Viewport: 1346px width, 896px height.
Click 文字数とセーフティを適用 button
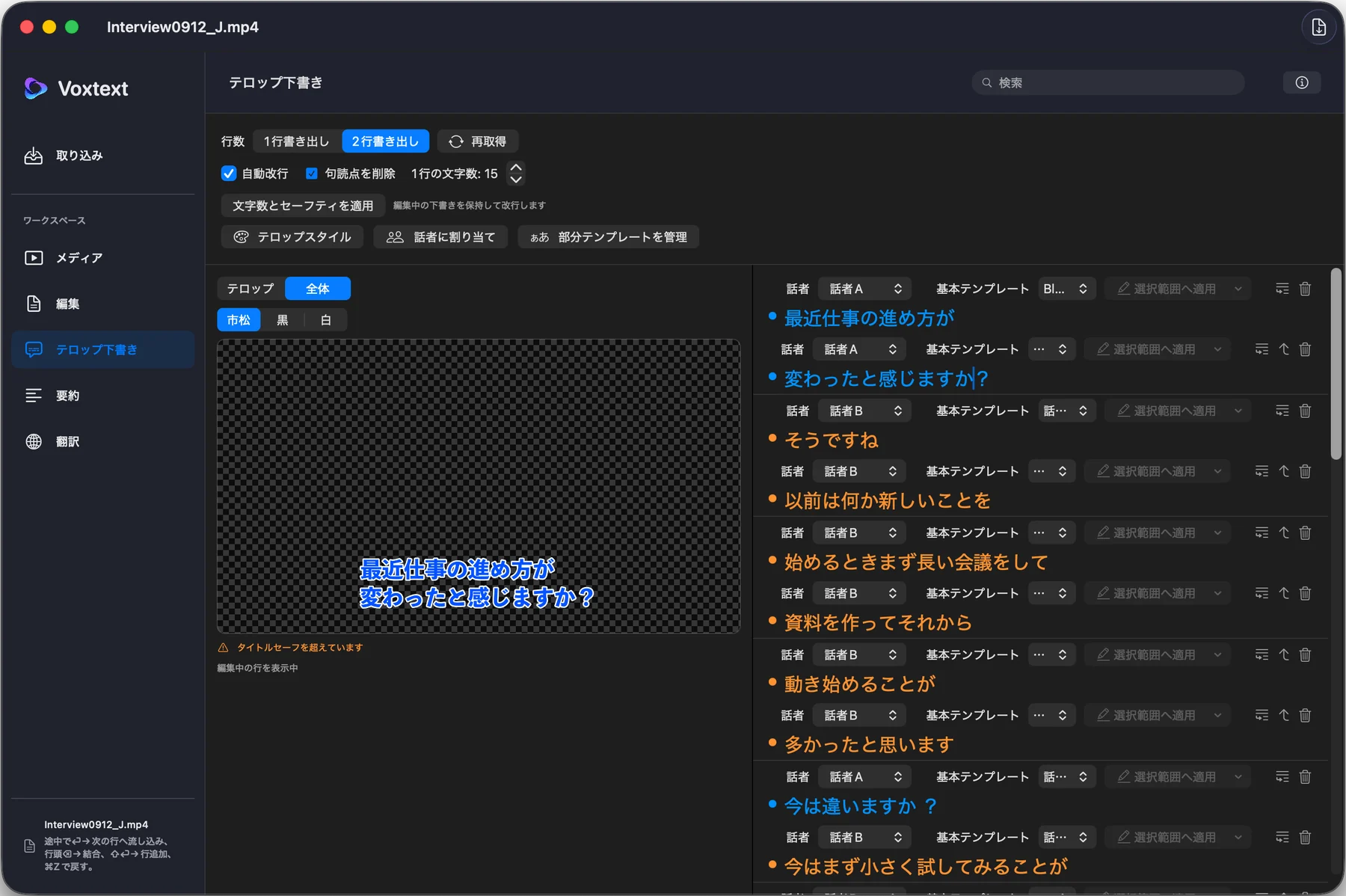click(x=303, y=206)
